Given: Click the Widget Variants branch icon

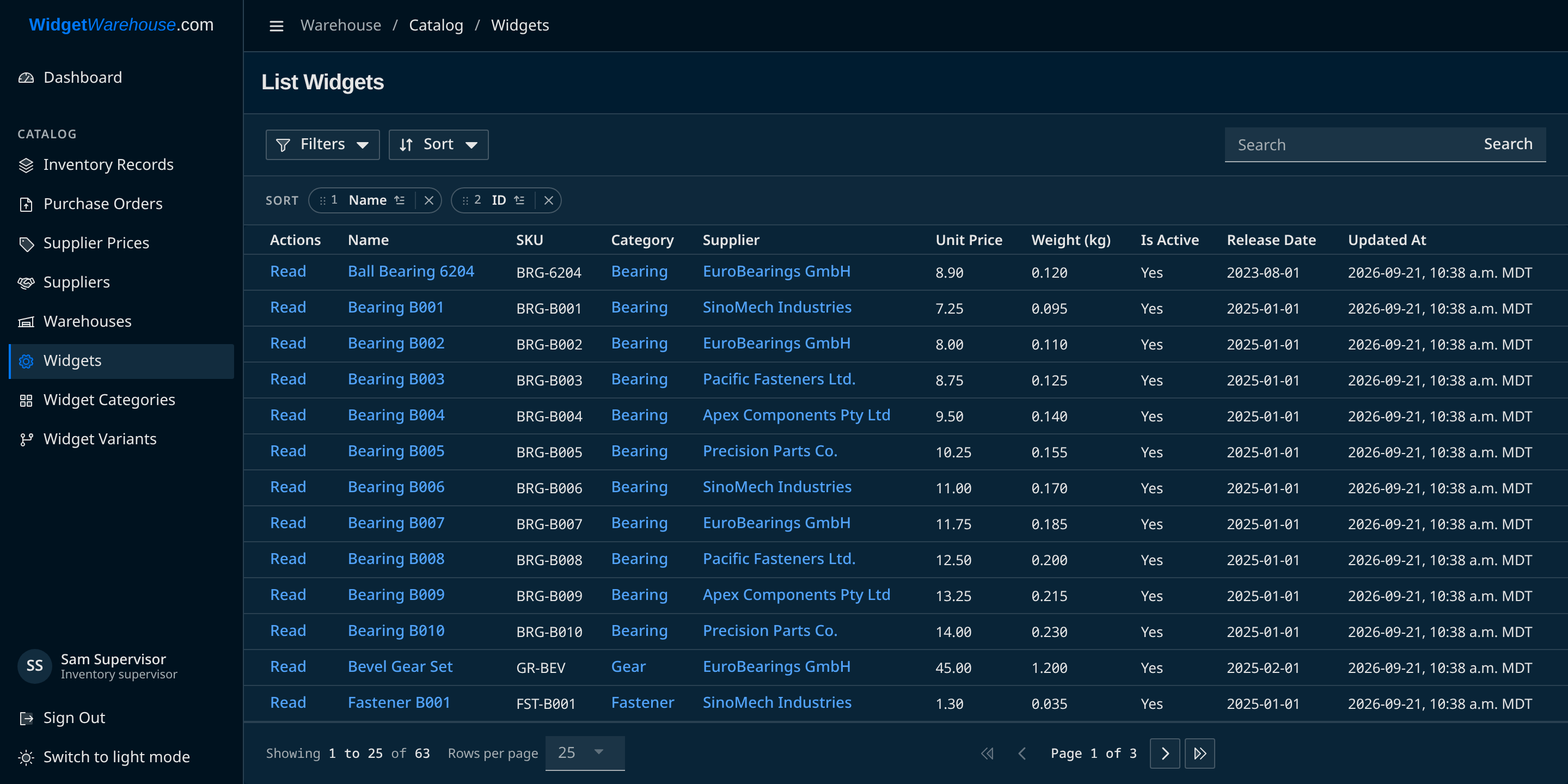Looking at the screenshot, I should pos(26,439).
